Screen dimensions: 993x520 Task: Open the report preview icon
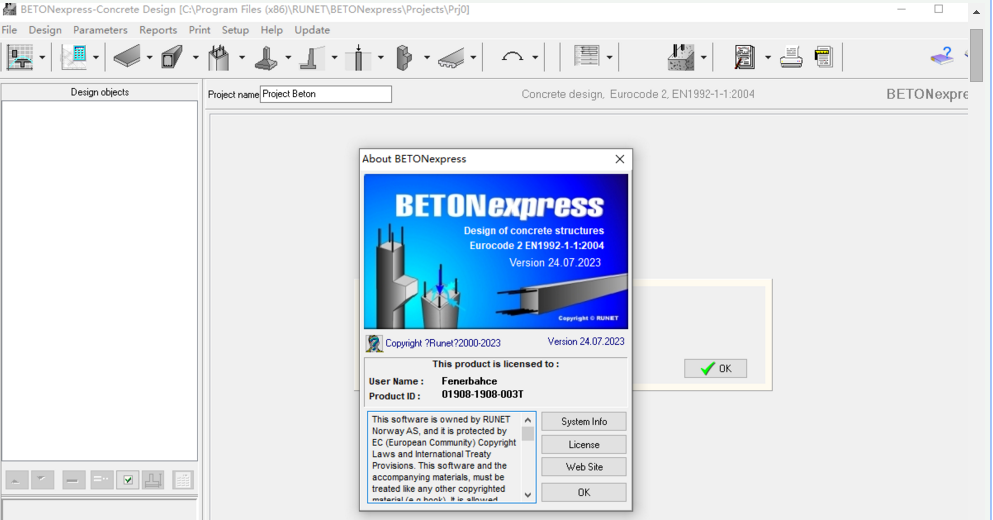(745, 57)
